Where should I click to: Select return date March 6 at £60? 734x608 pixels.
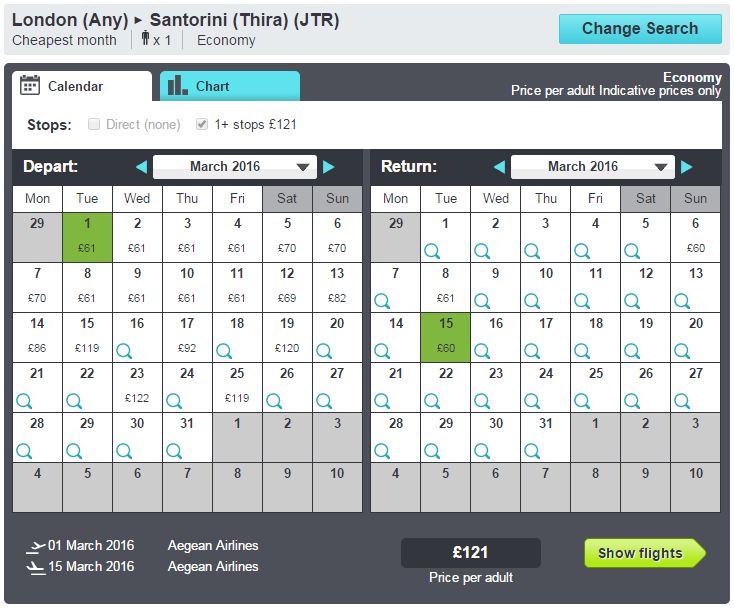pyautogui.click(x=695, y=237)
